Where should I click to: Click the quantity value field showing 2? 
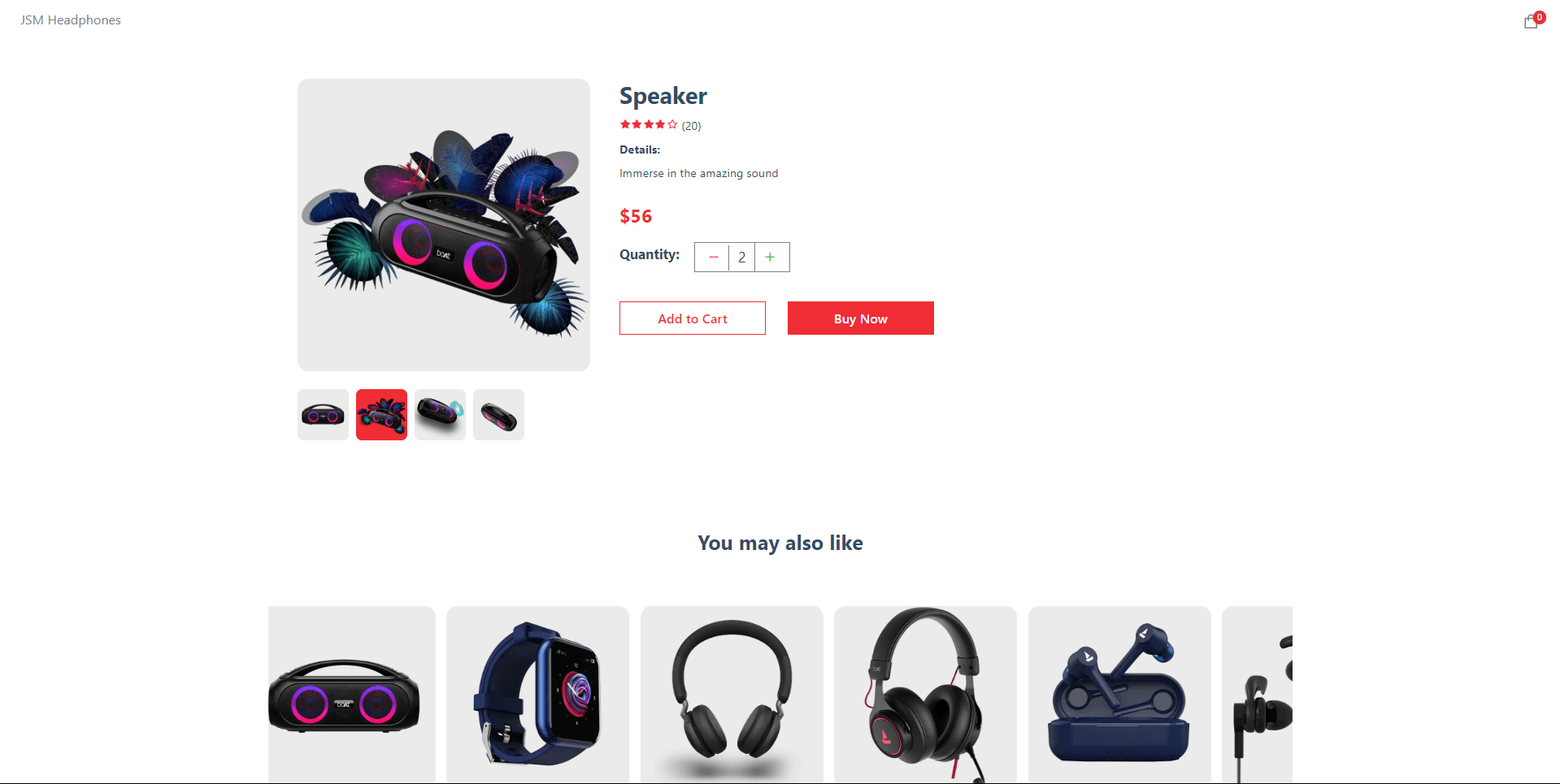tap(741, 258)
